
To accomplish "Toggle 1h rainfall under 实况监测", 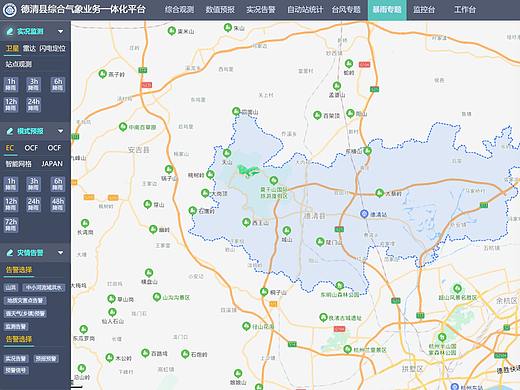I will (x=11, y=84).
